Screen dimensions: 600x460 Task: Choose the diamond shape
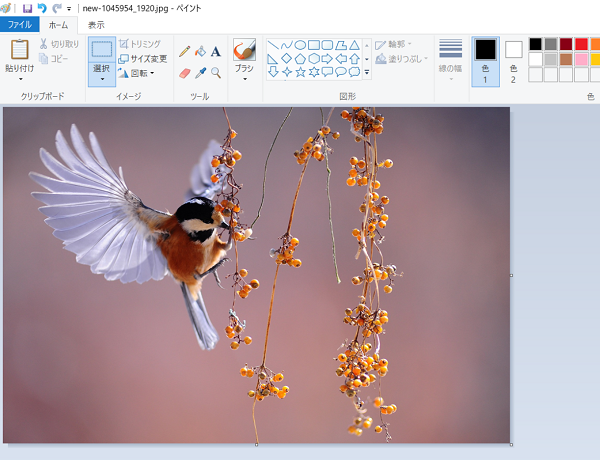286,59
